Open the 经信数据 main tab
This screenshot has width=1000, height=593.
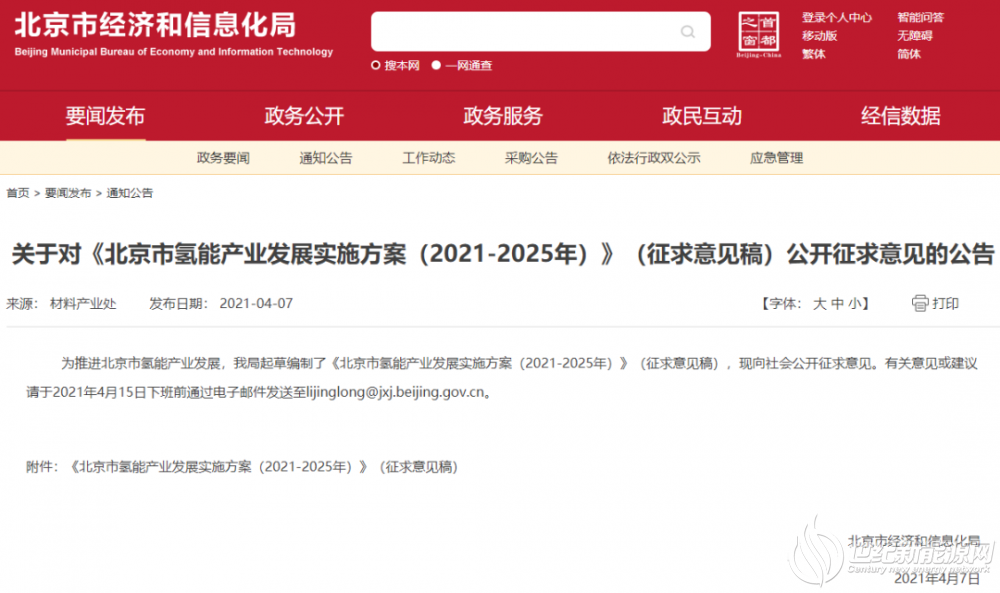pos(901,116)
